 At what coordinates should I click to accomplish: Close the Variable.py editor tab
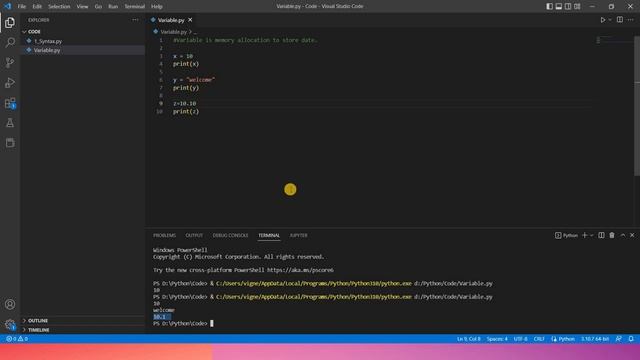tap(190, 20)
